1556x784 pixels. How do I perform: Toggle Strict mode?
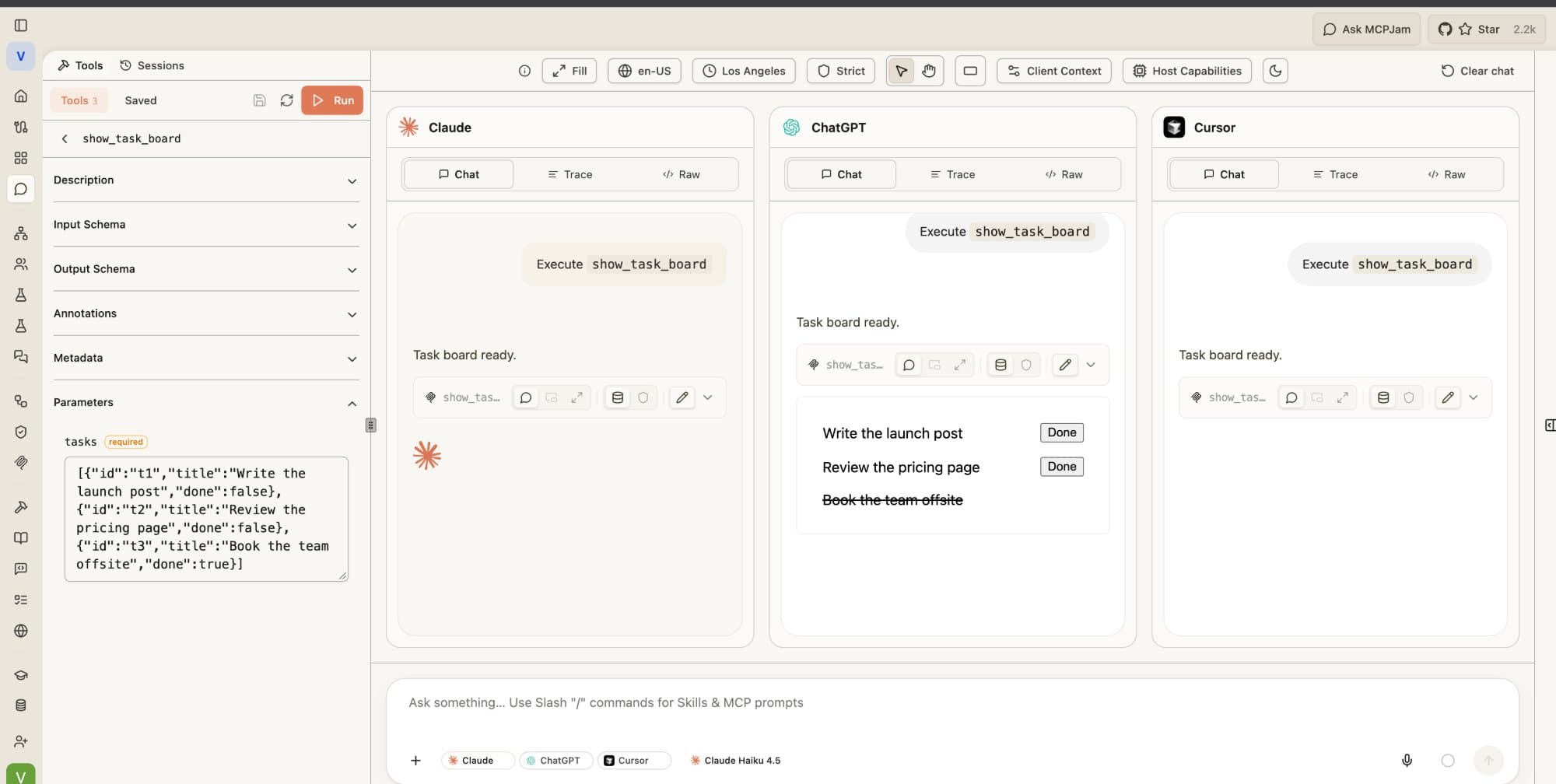(841, 71)
